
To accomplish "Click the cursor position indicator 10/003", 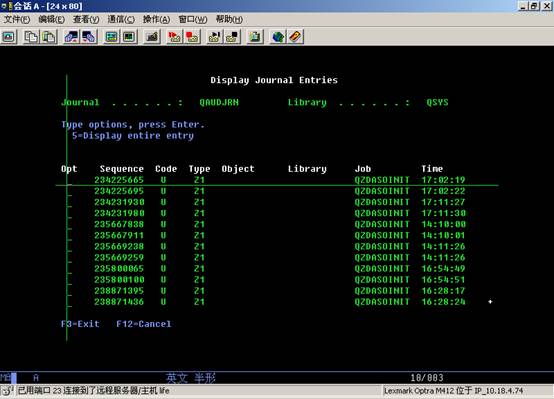I will pos(427,378).
